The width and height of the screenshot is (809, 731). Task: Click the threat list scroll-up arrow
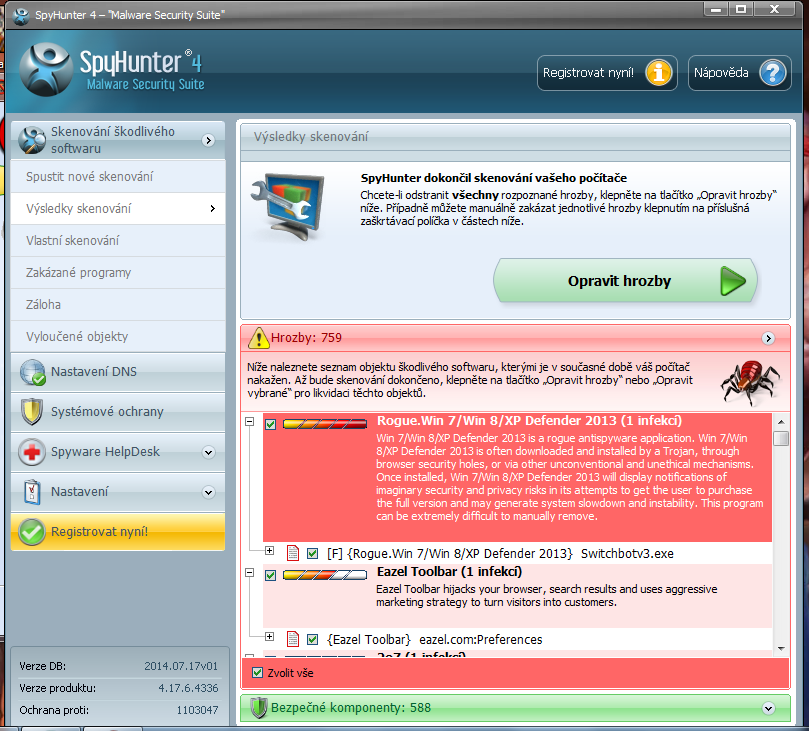coord(781,421)
